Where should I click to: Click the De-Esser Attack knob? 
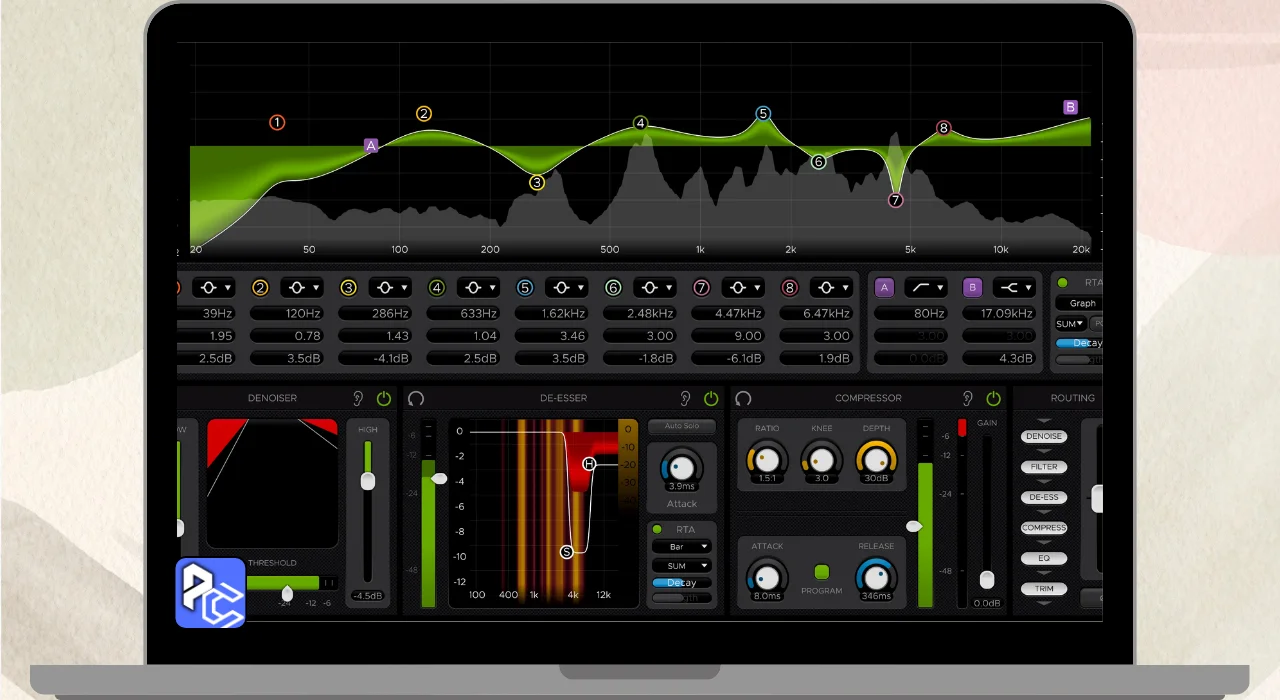[x=681, y=466]
